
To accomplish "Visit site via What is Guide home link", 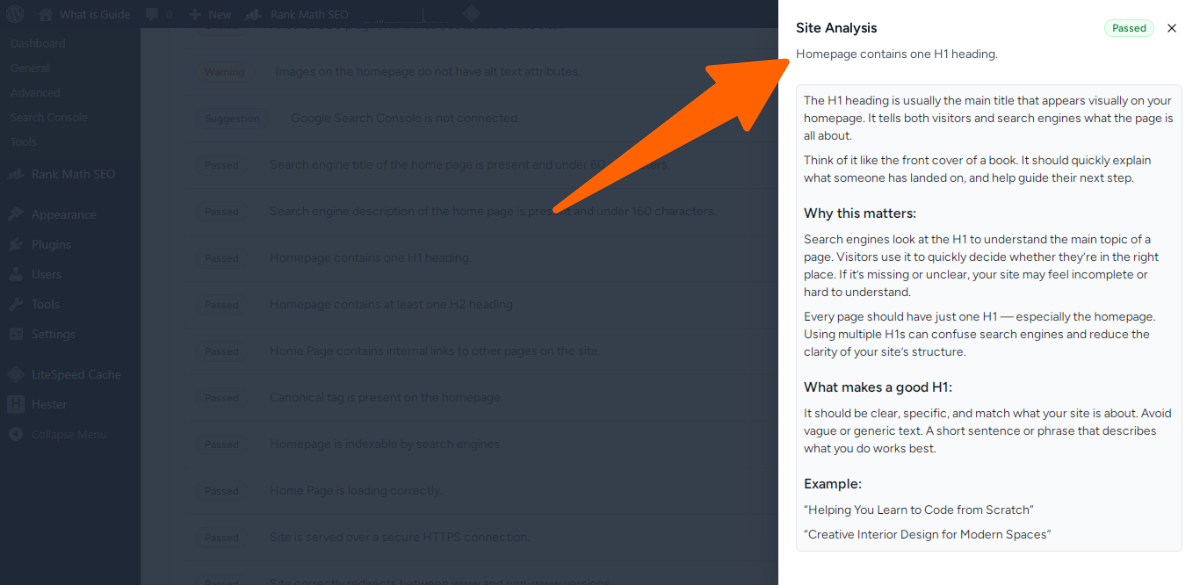I will coord(86,15).
